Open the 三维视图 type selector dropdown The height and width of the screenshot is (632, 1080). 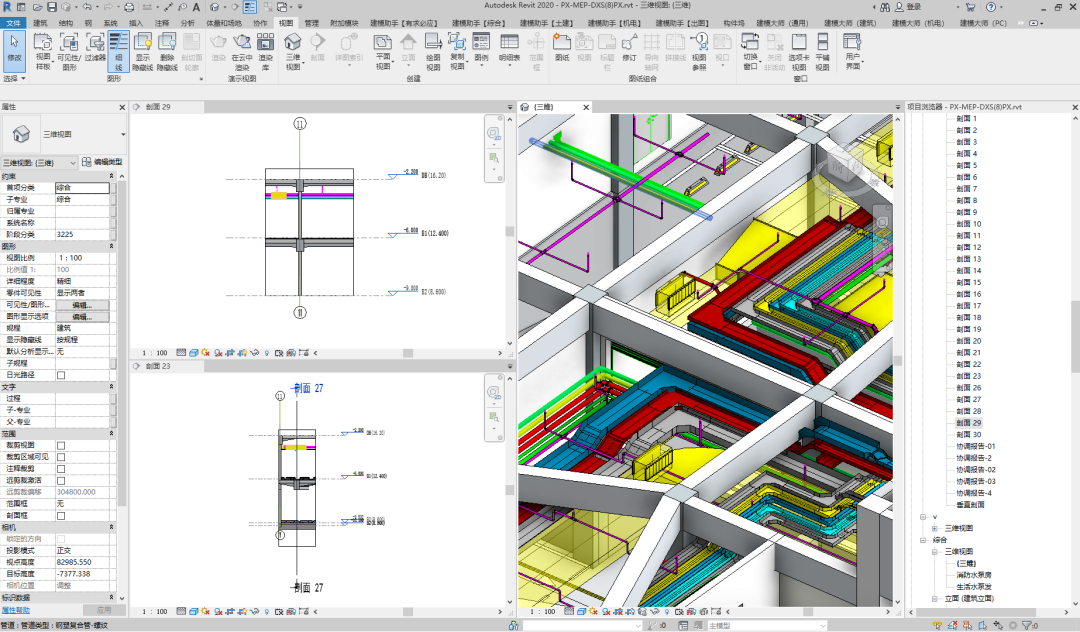[64, 134]
